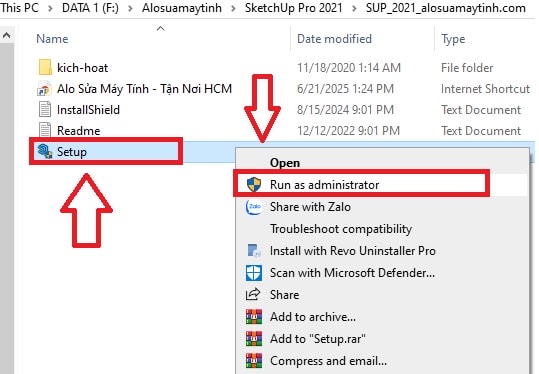Screen dimensions: 539x374
Task: Choose the Share menu entry
Action: 285,295
